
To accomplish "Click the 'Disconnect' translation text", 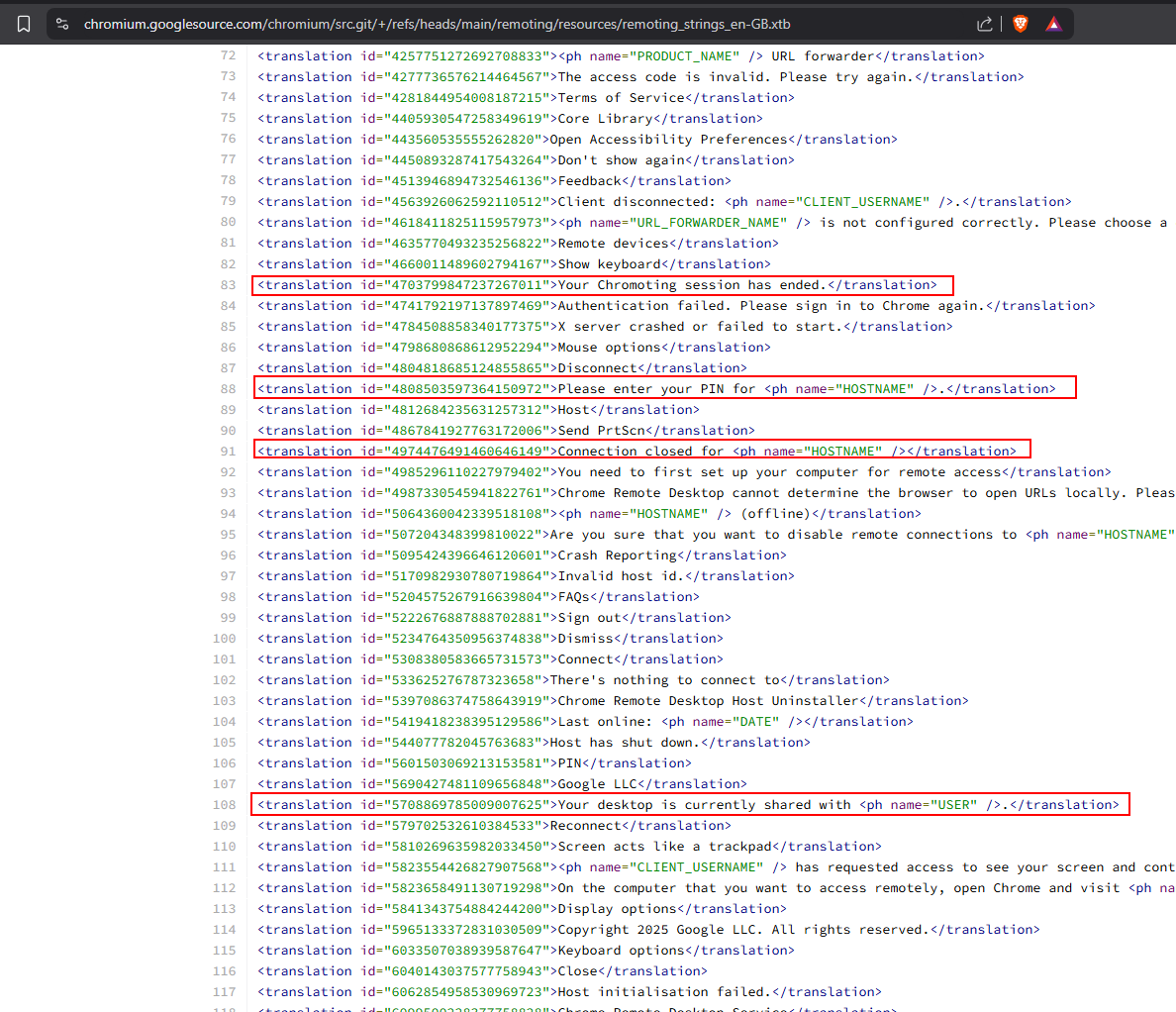I will [597, 368].
